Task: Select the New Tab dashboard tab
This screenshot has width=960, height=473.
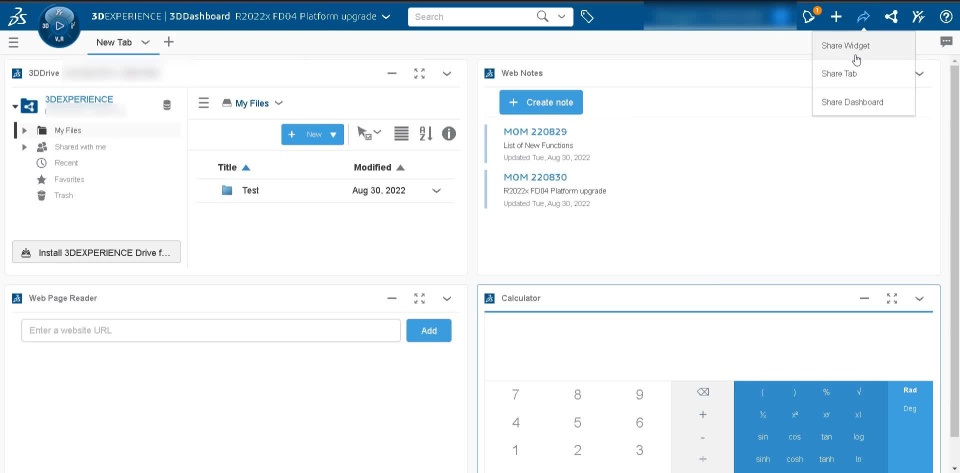Action: pos(114,42)
